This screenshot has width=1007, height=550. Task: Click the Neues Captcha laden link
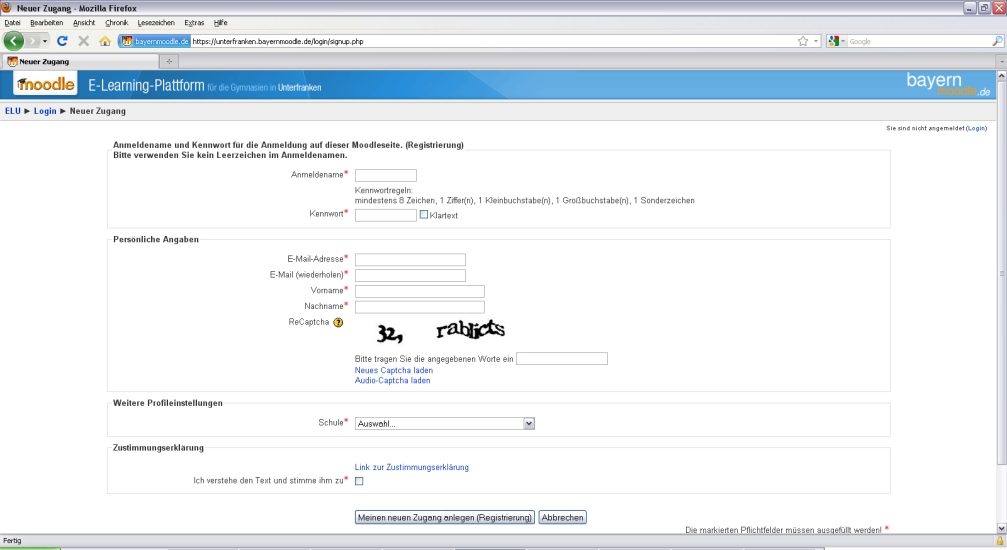tap(394, 370)
